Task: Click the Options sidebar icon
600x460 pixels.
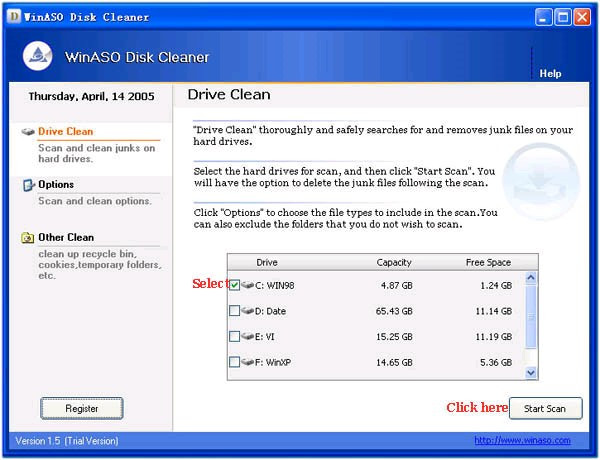Action: pos(28,185)
